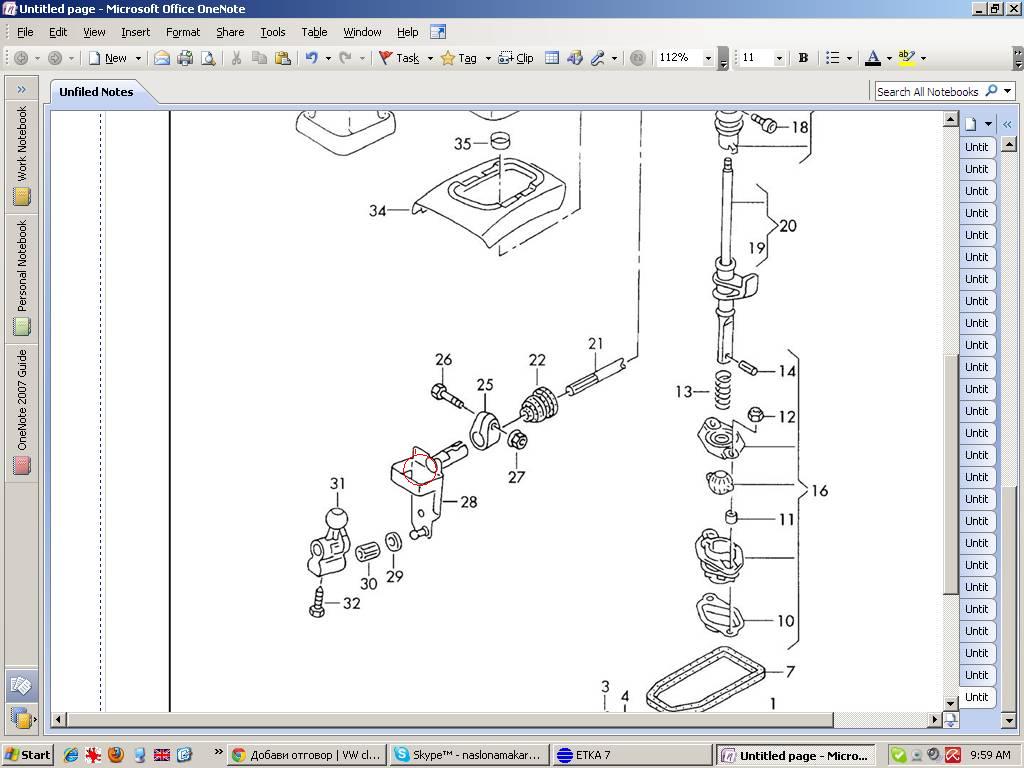Expand the Tag dropdown arrow
This screenshot has height=768, width=1024.
488,58
